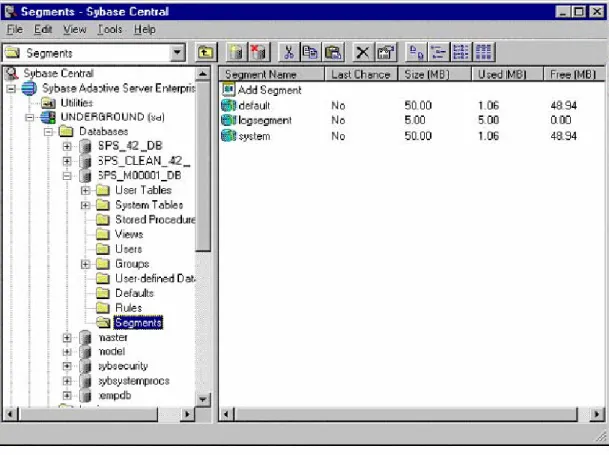Click the Up One Level folder icon
The height and width of the screenshot is (455, 609).
pos(205,52)
